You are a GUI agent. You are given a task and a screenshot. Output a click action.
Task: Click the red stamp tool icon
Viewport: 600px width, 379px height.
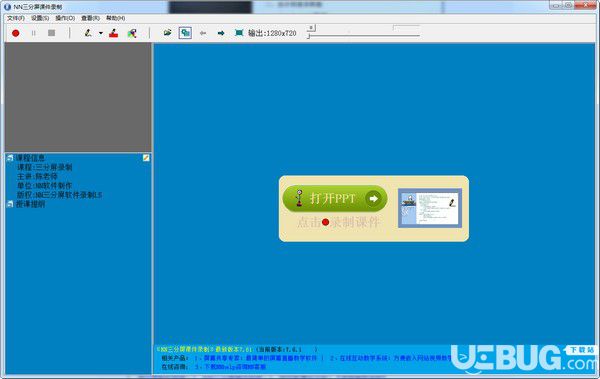[114, 33]
